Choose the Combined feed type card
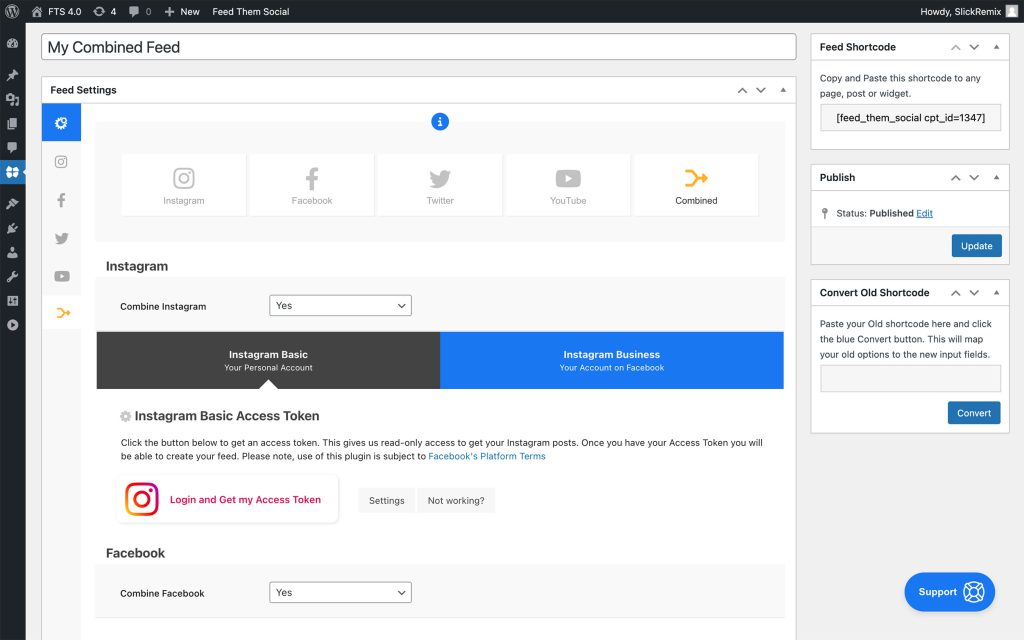 696,185
